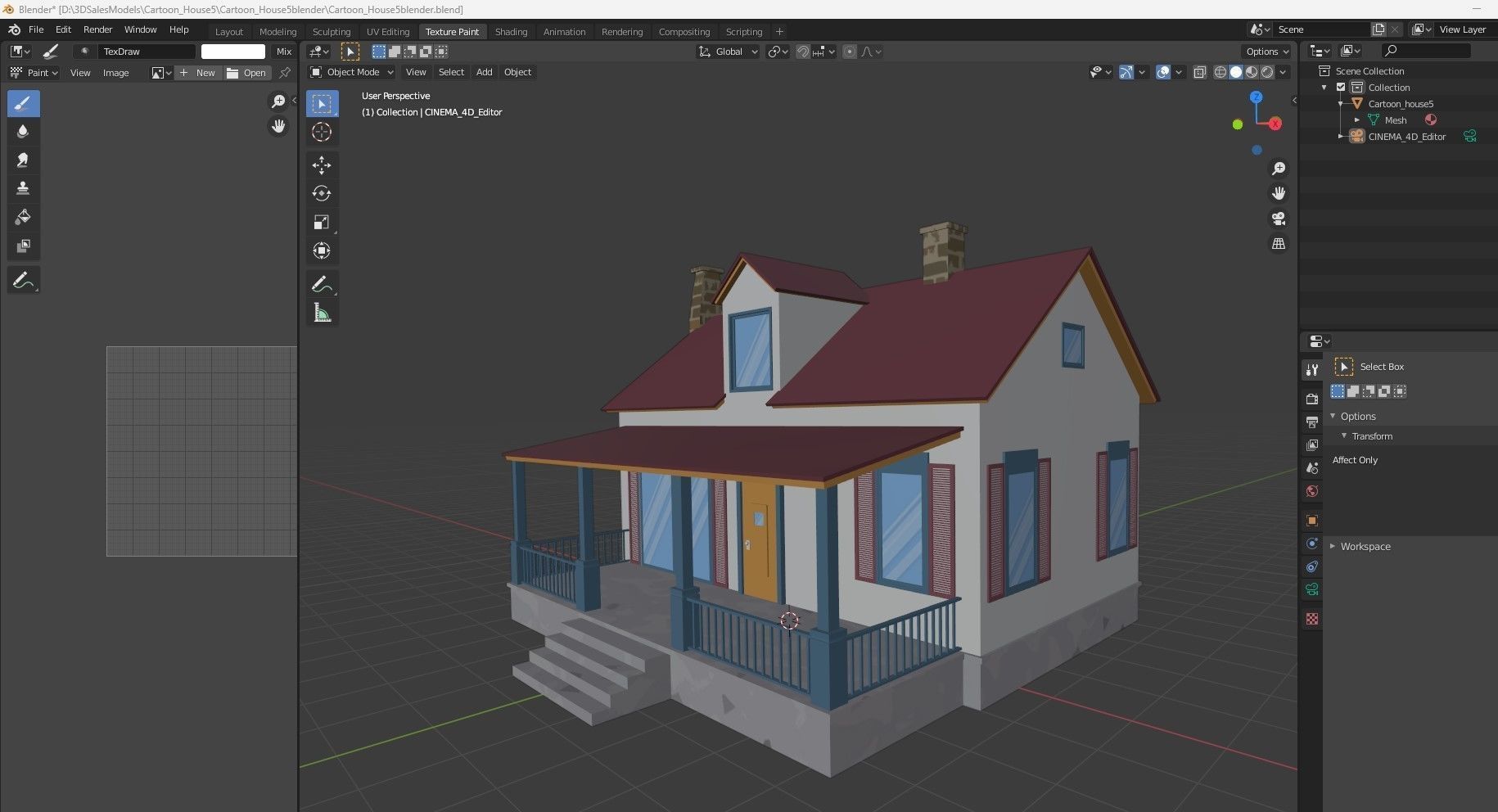The image size is (1498, 812).
Task: Open the Render menu
Action: [x=97, y=29]
